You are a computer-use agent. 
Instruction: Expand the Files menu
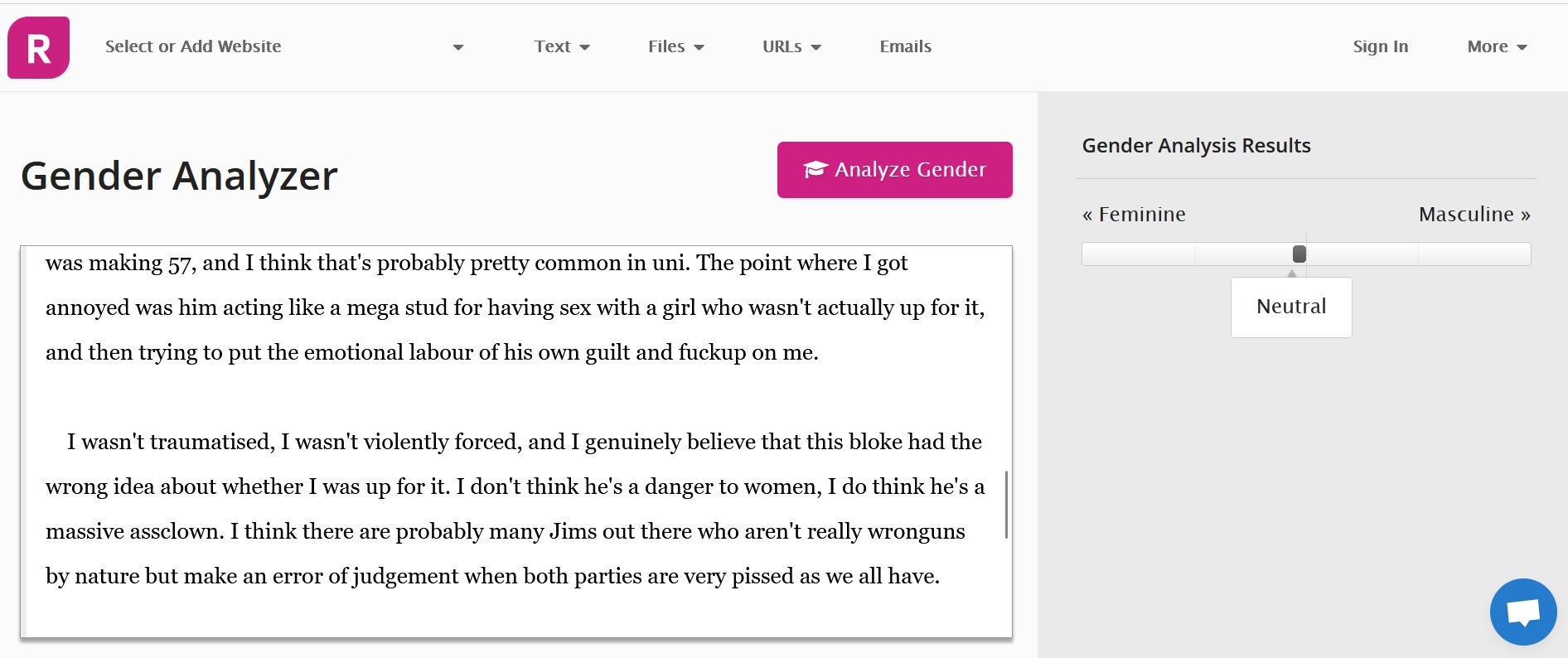click(676, 46)
